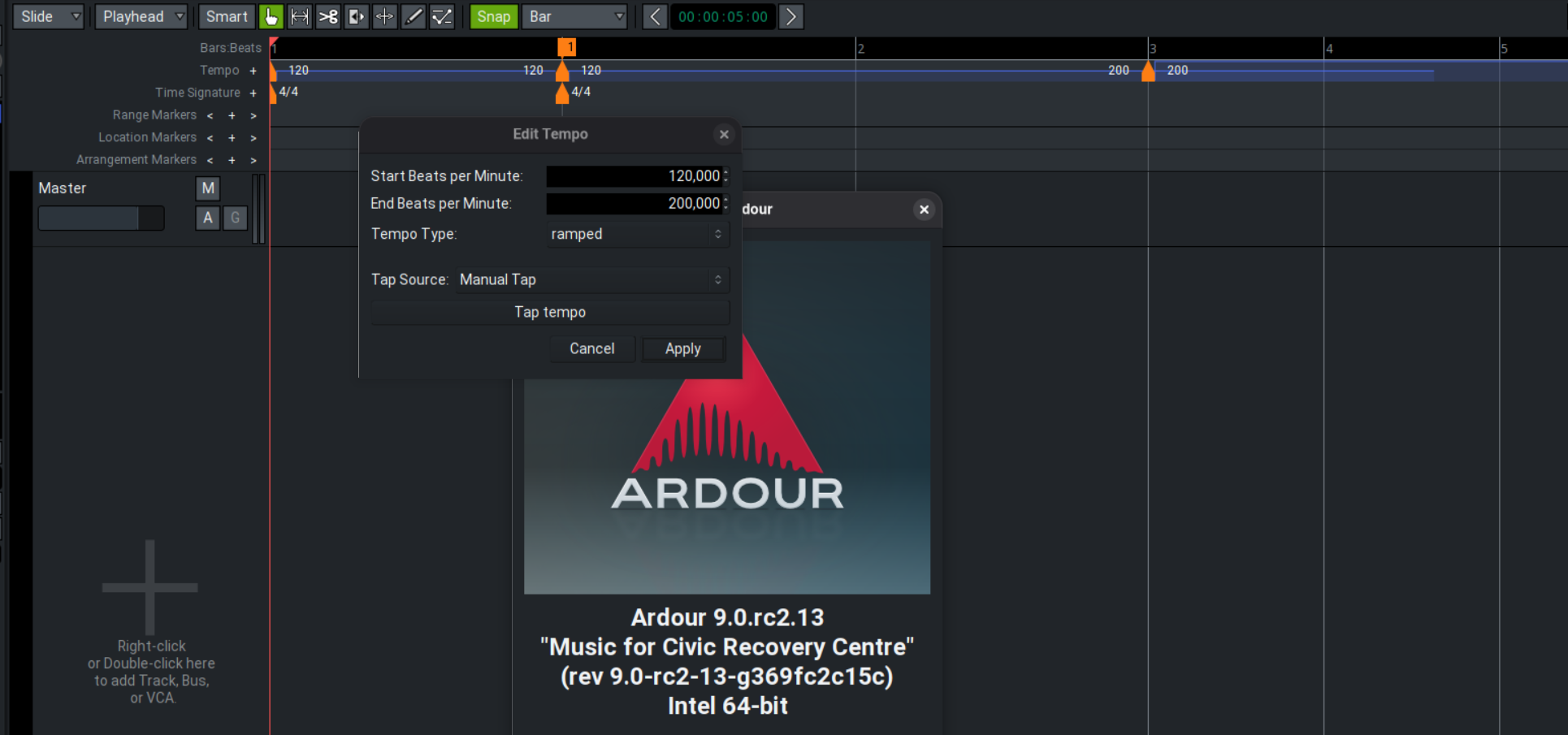
Task: Open the Bar grid mode dropdown
Action: click(575, 16)
